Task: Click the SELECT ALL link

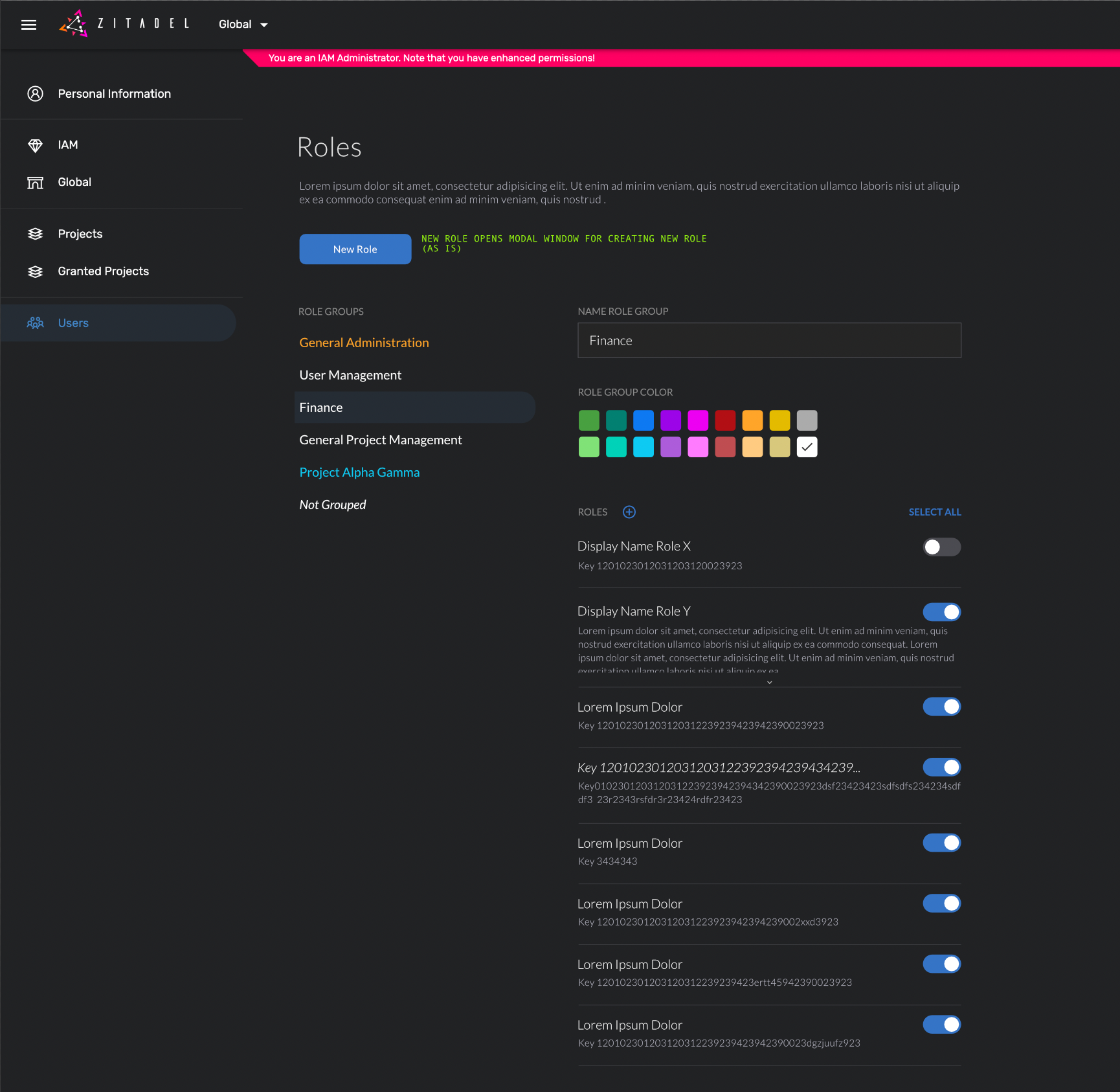Action: 934,512
